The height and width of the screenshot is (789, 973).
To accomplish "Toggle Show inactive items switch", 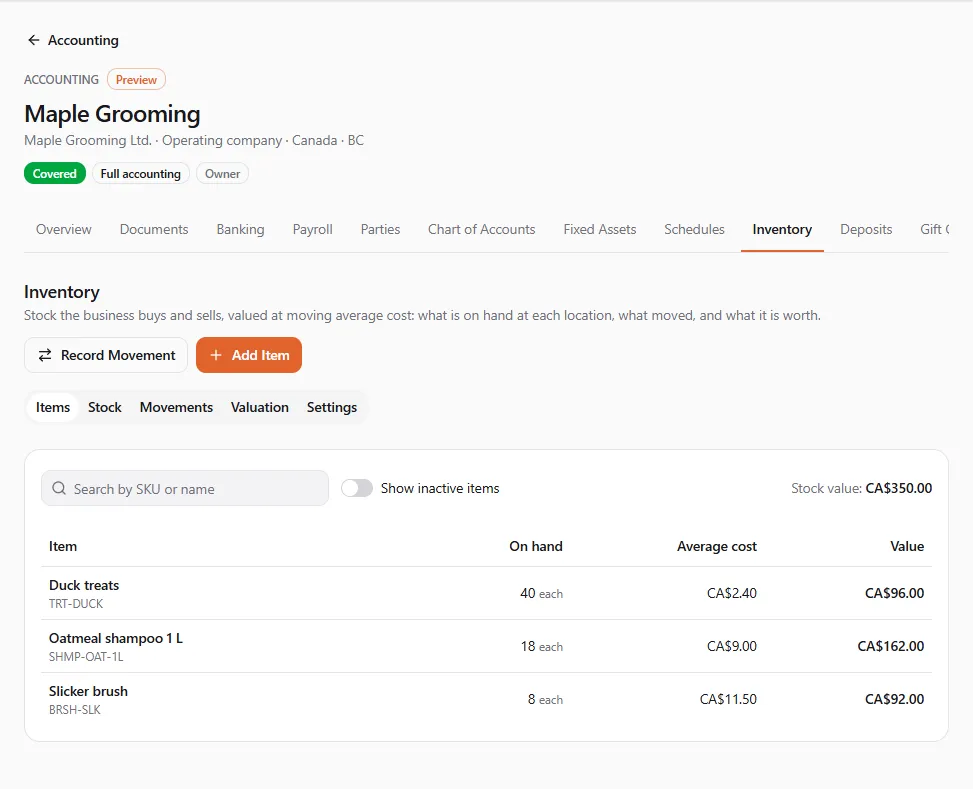I will click(x=357, y=489).
